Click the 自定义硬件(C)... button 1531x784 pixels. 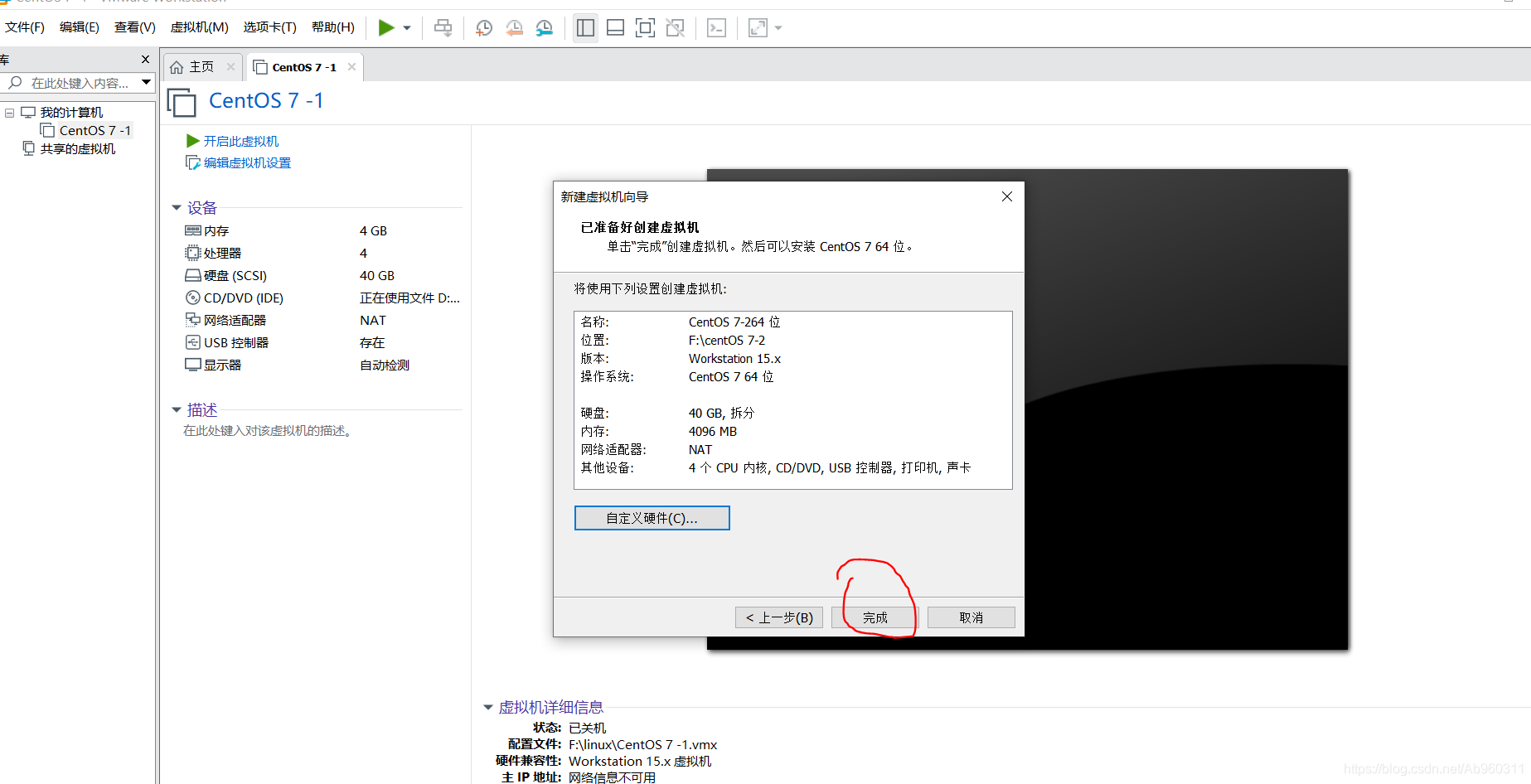pos(652,518)
